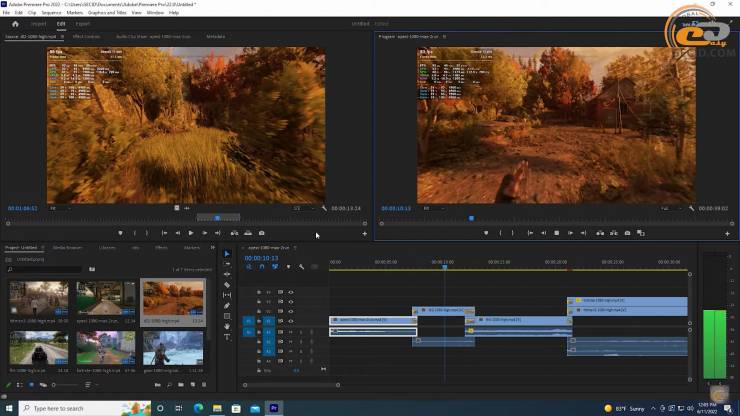This screenshot has height=416, width=740.
Task: Select the Type tool
Action: coord(227,337)
